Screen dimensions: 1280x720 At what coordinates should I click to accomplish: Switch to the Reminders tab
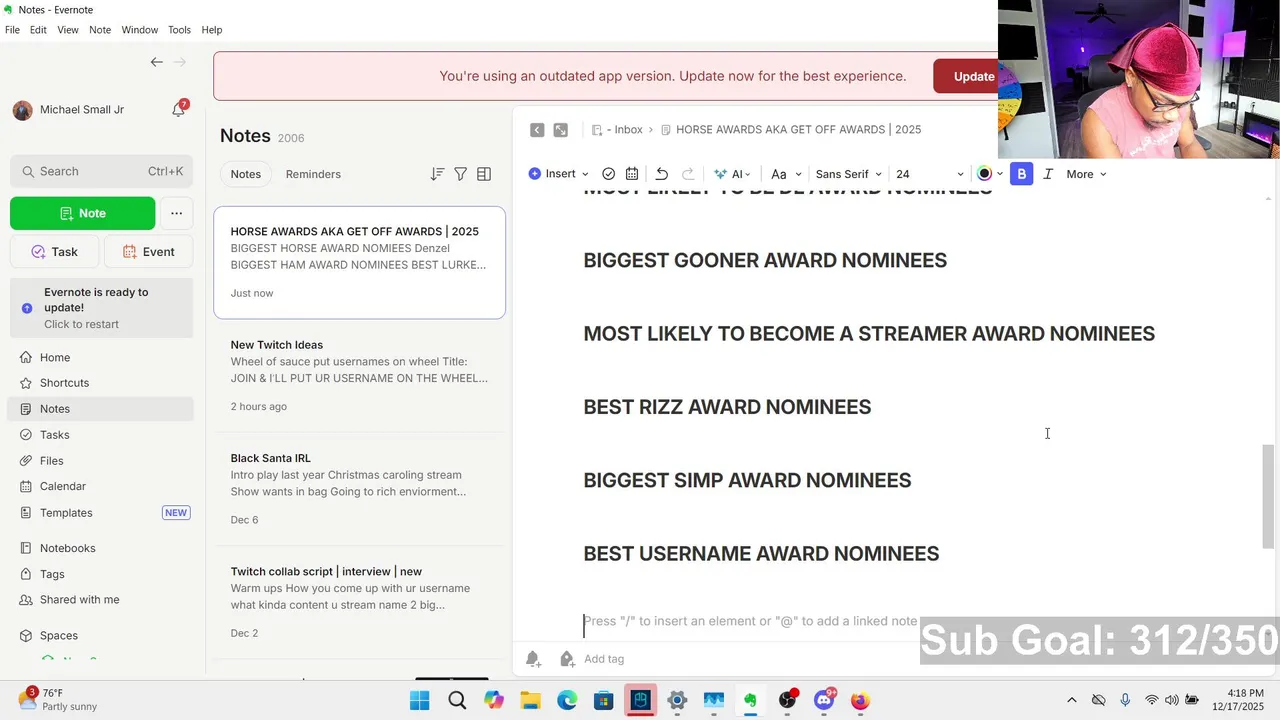coord(313,174)
